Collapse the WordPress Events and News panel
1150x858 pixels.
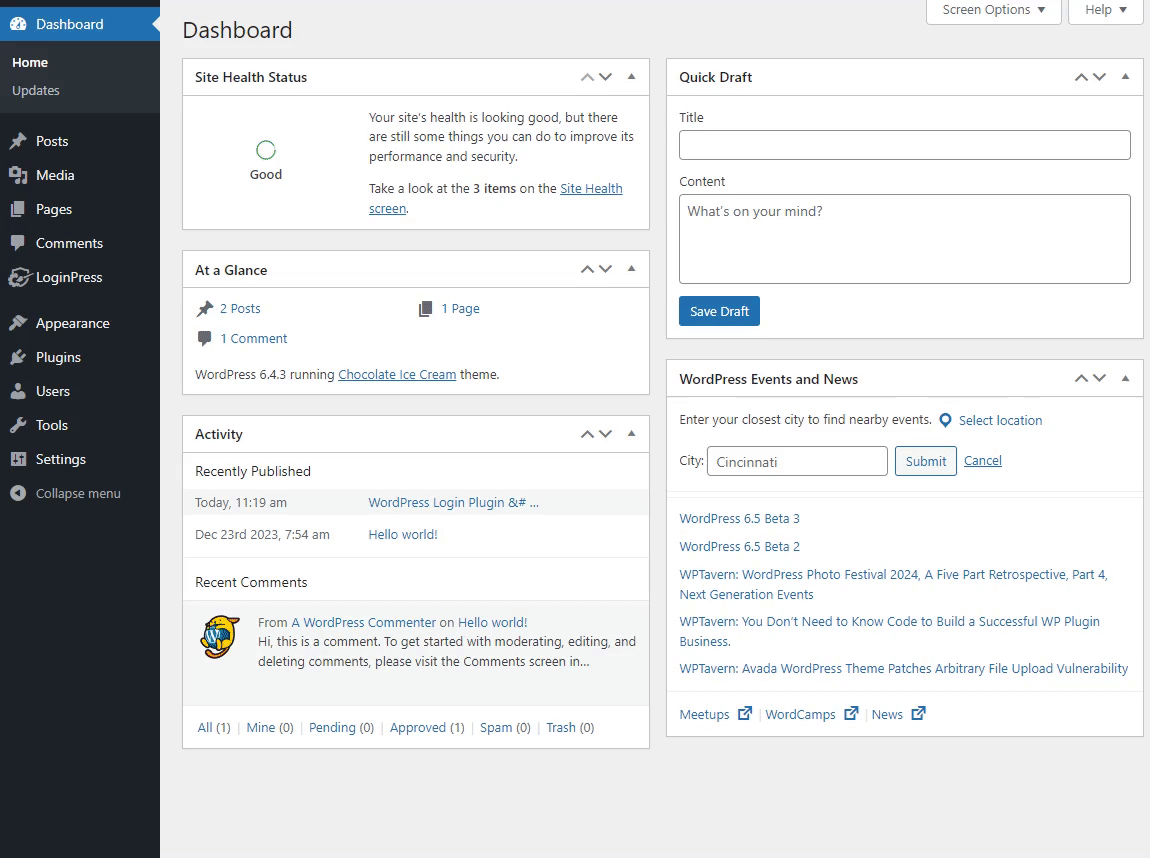(1125, 378)
